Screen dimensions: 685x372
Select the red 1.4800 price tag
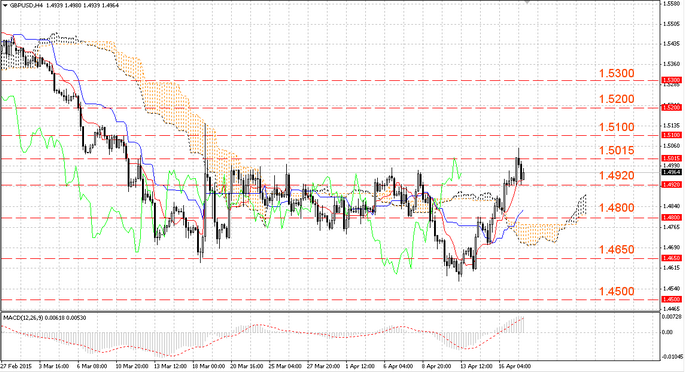(671, 217)
